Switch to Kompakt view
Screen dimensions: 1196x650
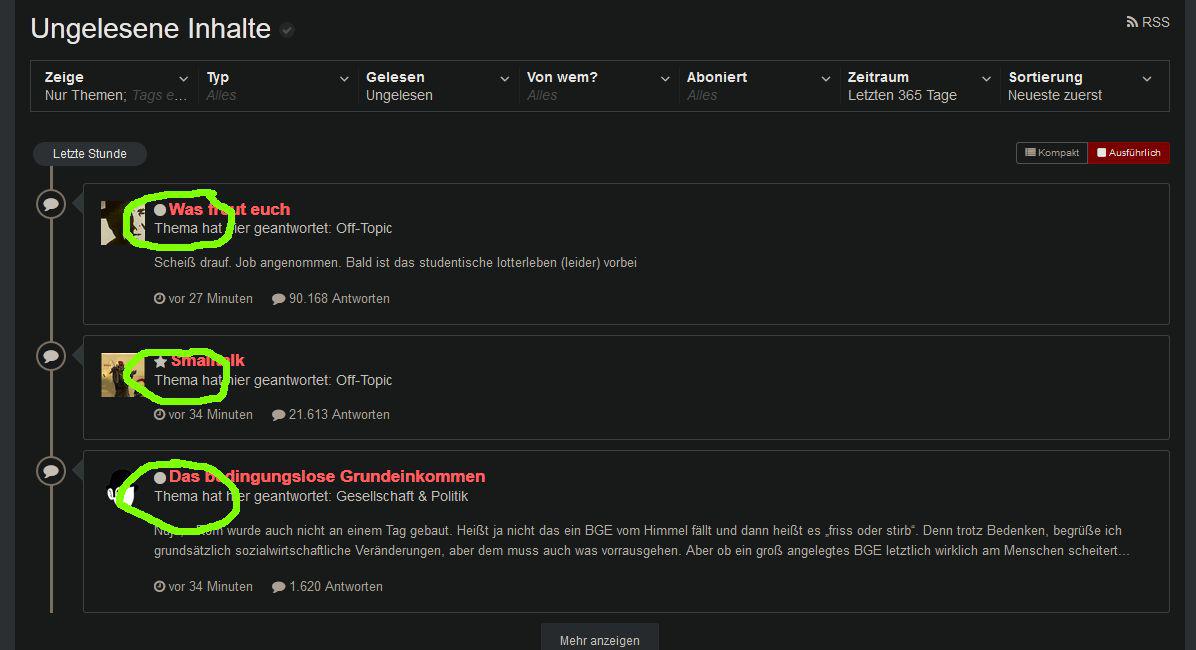1052,153
